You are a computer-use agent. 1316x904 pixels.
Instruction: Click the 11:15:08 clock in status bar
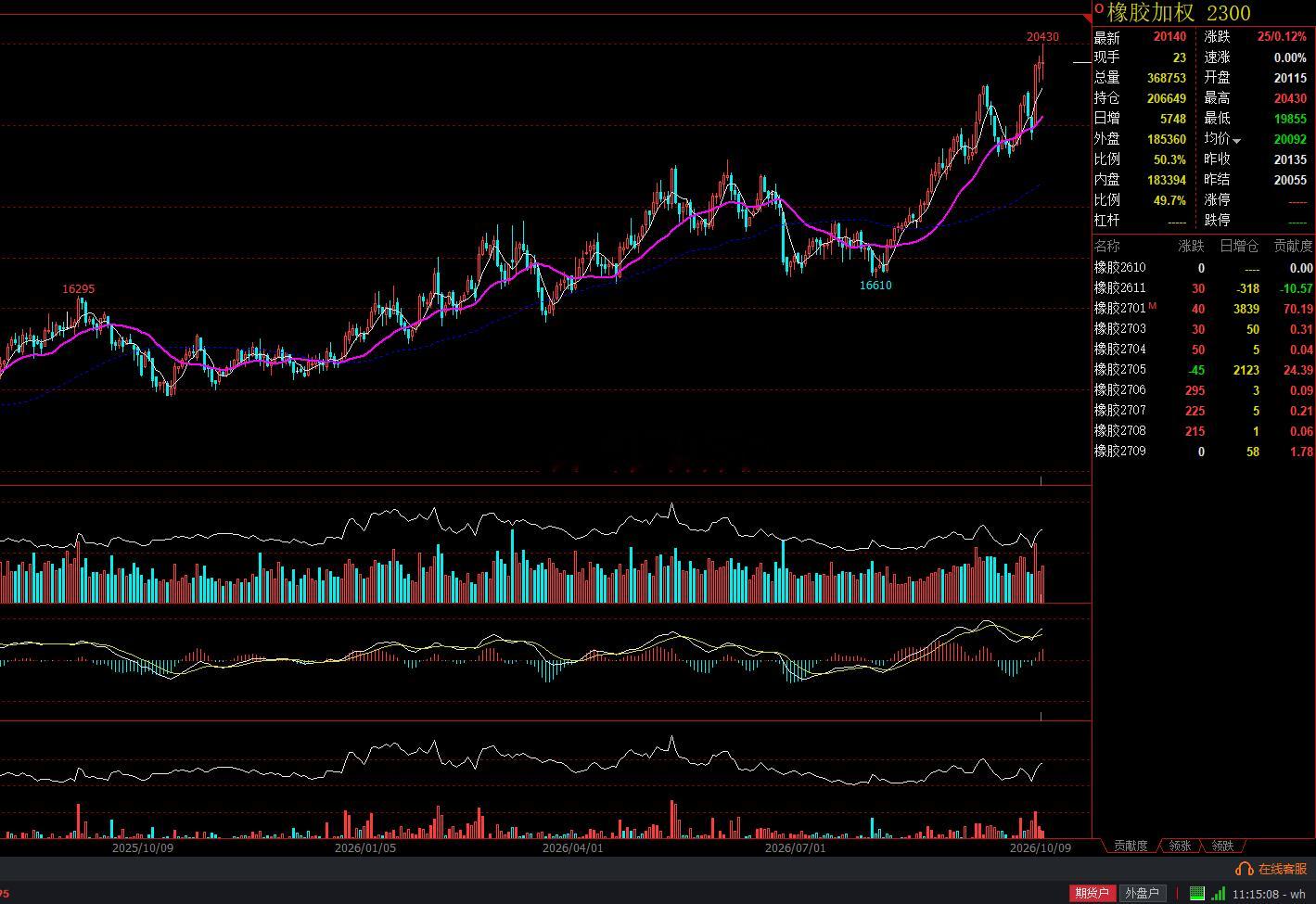pos(1254,895)
